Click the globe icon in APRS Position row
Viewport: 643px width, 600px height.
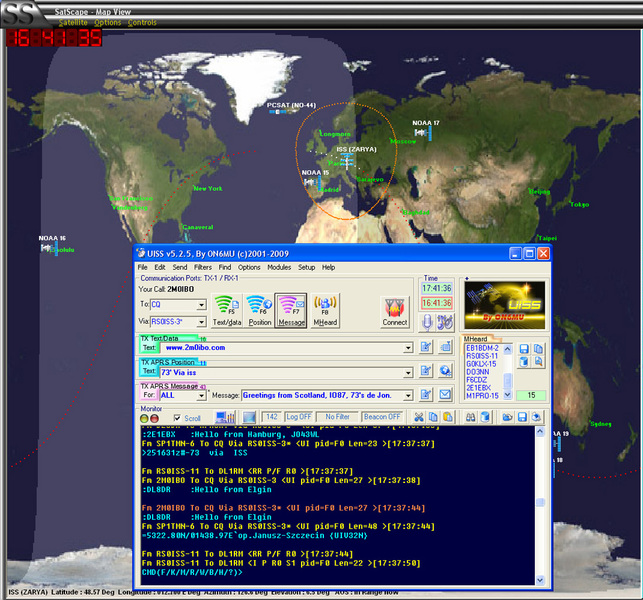445,371
